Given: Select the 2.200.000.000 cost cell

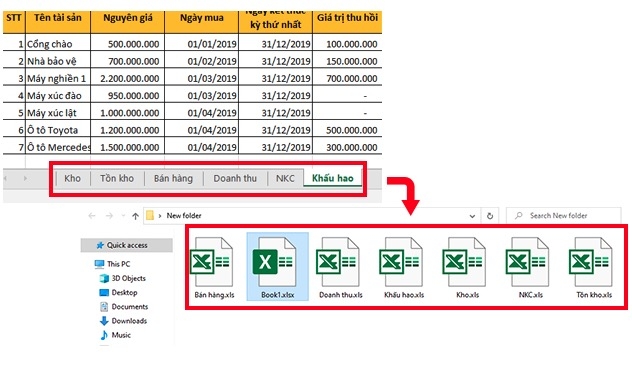Looking at the screenshot, I should (x=128, y=78).
